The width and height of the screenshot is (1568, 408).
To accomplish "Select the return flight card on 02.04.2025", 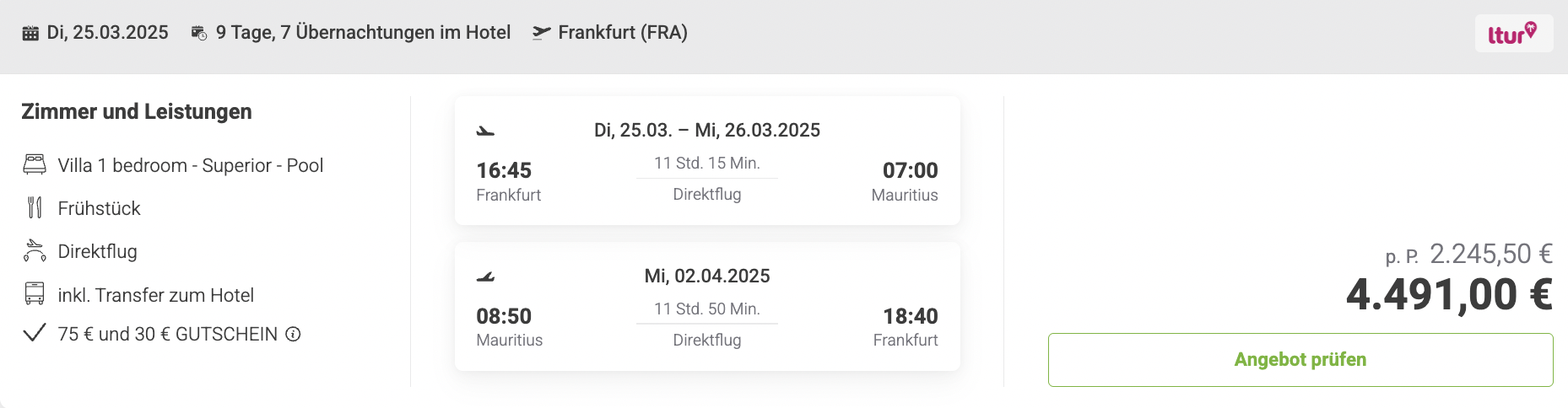I will point(707,306).
